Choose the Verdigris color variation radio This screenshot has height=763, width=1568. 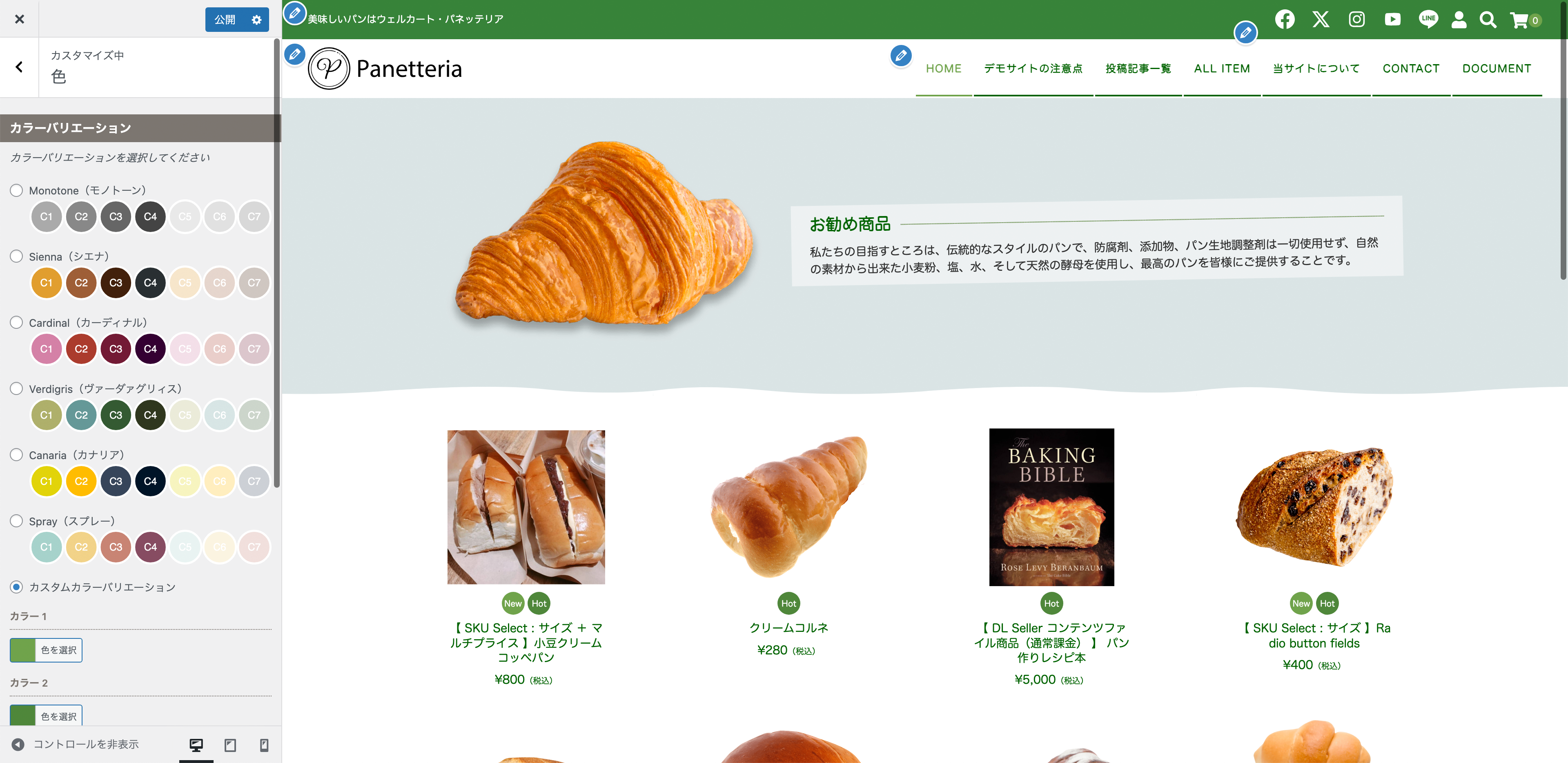click(16, 388)
